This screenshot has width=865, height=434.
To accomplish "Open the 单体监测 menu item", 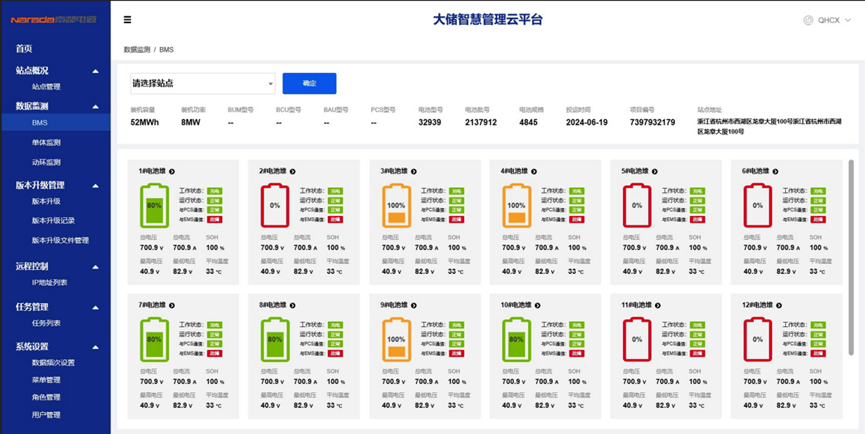I will pos(46,142).
